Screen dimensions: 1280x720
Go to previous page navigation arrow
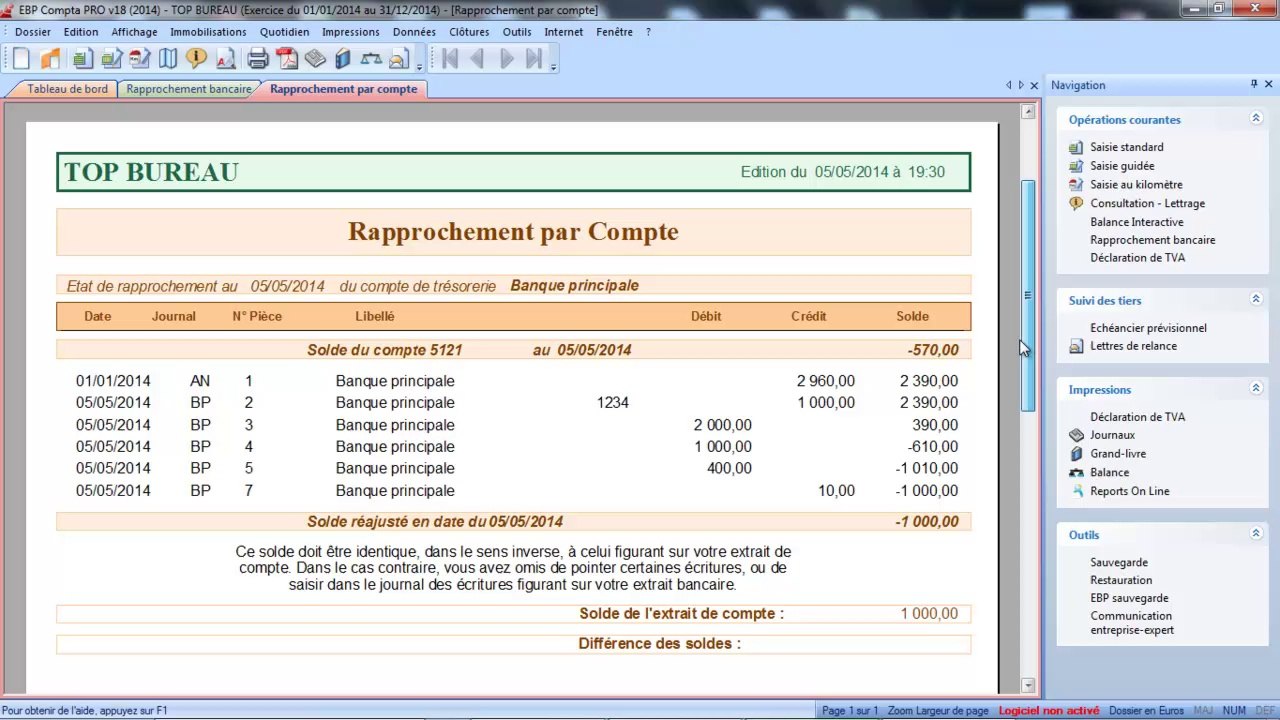pos(478,59)
